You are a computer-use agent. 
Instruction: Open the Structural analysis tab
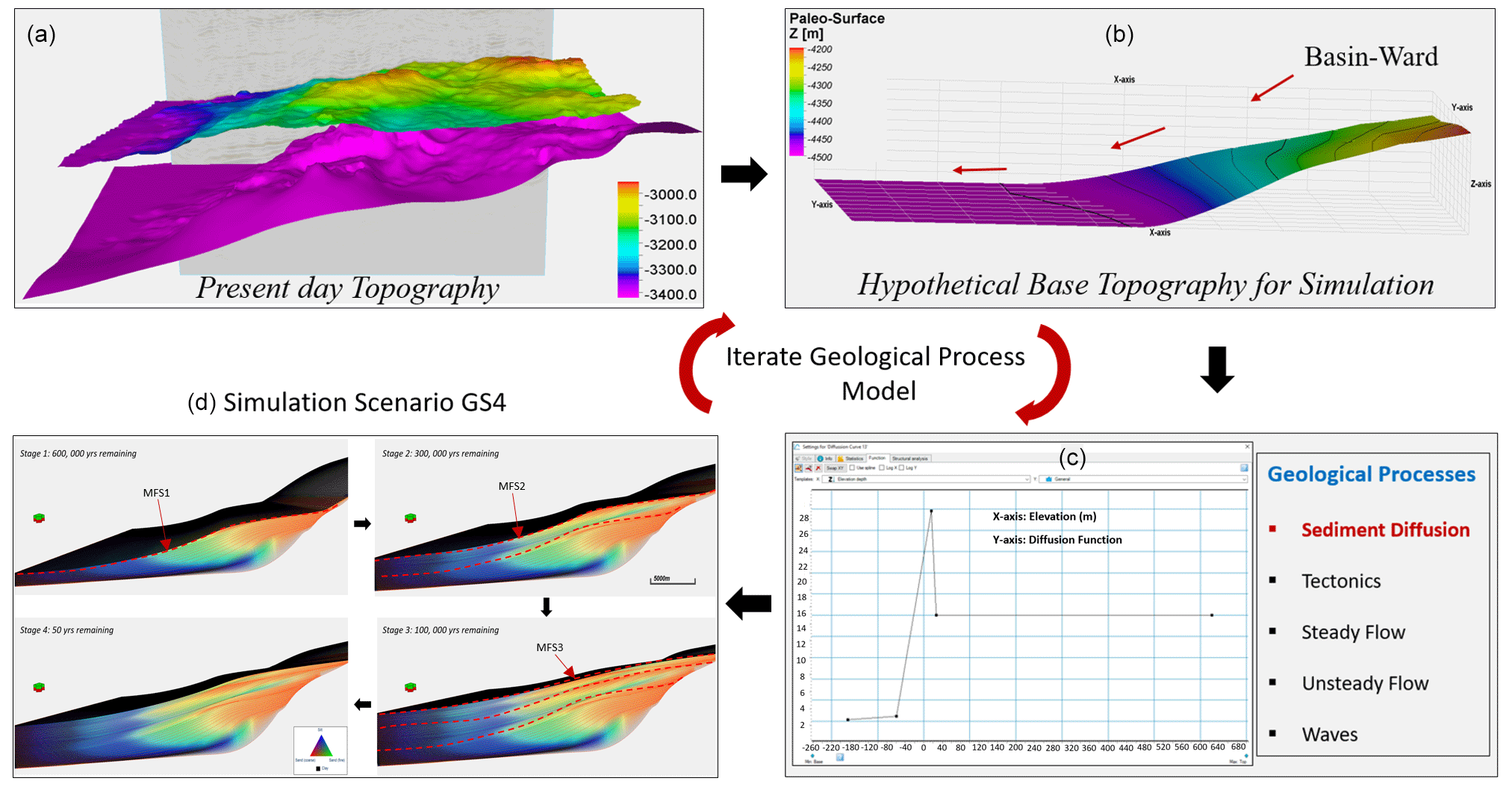pyautogui.click(x=909, y=458)
